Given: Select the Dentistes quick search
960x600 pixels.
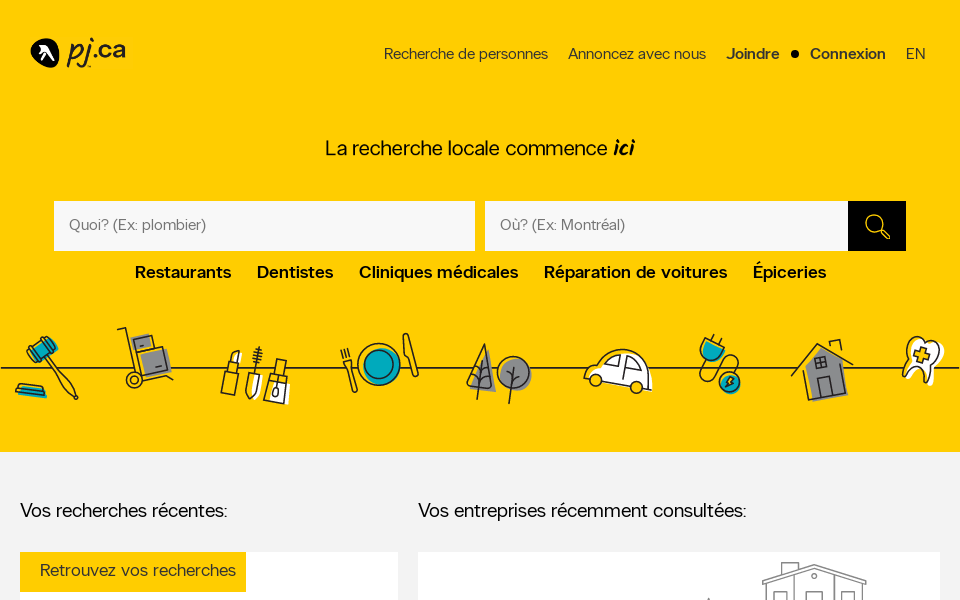Looking at the screenshot, I should point(295,272).
